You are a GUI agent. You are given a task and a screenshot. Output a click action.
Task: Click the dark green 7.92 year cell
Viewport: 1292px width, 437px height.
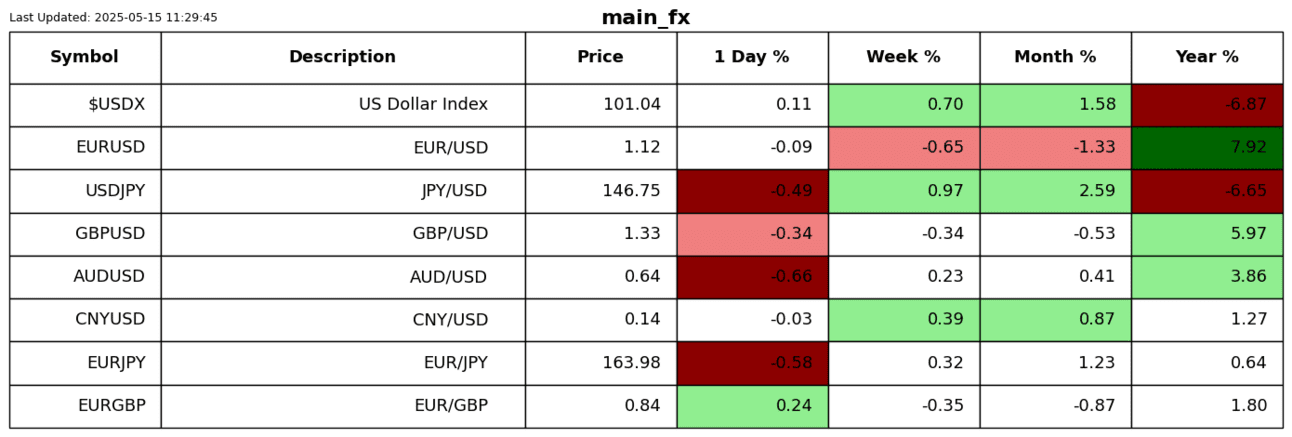click(x=1206, y=148)
